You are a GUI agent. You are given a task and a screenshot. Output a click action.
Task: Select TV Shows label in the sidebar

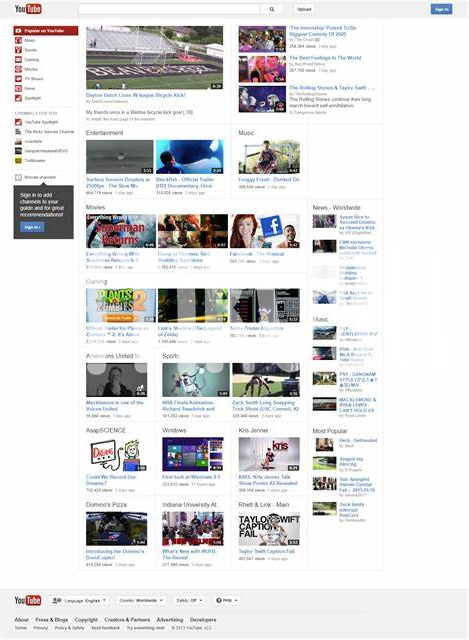click(x=34, y=79)
